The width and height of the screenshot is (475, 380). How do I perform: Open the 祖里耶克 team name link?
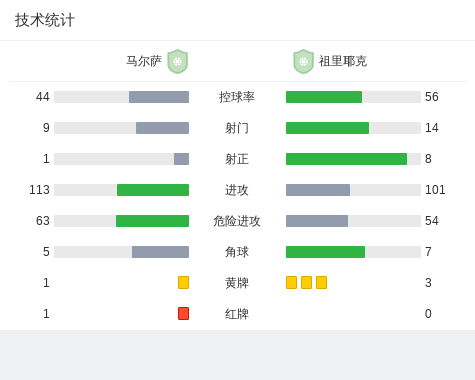click(x=343, y=61)
